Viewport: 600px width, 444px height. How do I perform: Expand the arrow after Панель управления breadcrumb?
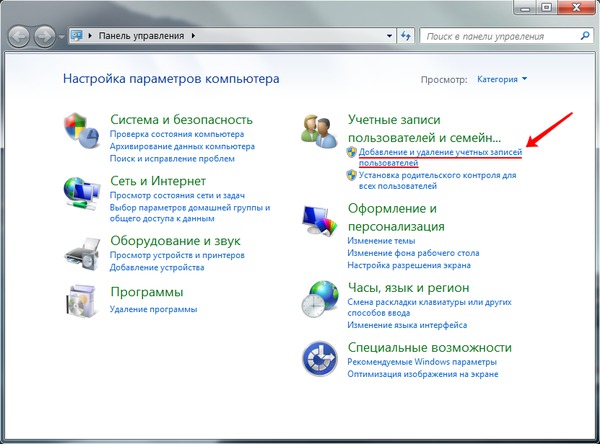tap(193, 36)
